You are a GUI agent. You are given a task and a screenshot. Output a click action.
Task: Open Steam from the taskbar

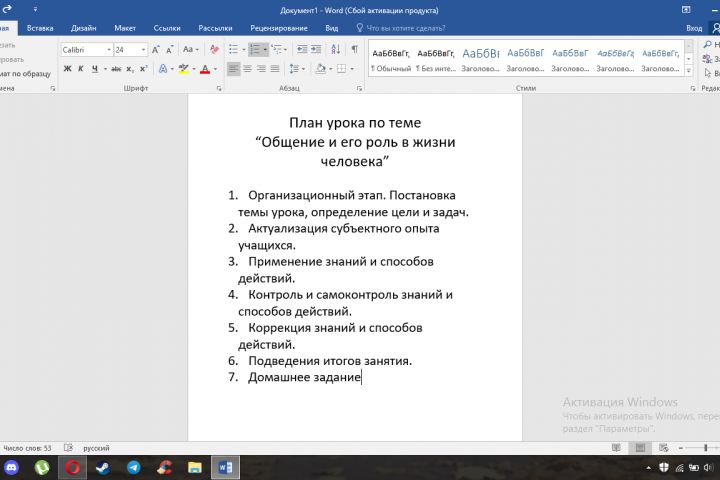(103, 468)
